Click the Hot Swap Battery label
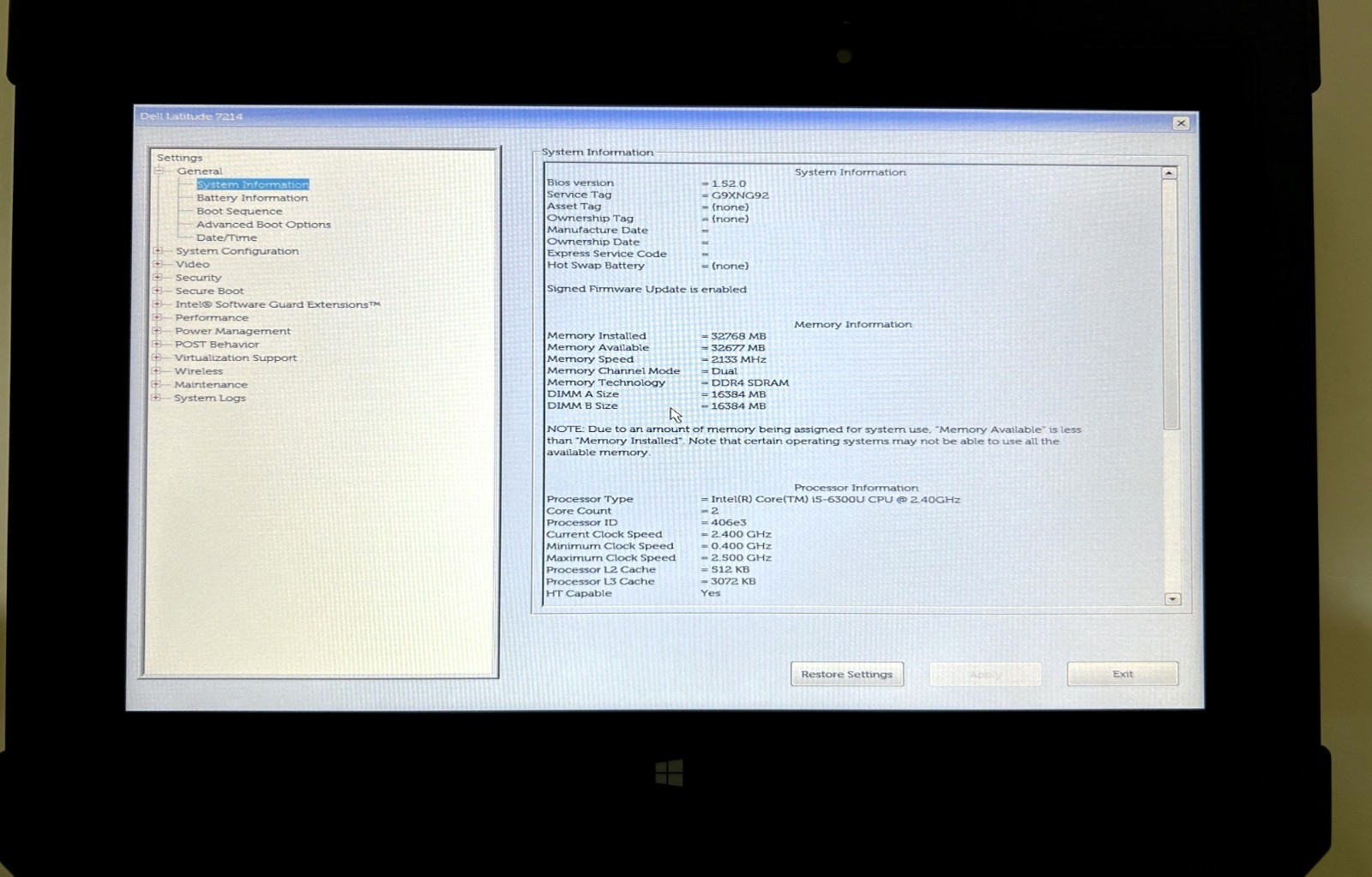1372x877 pixels. 595,265
